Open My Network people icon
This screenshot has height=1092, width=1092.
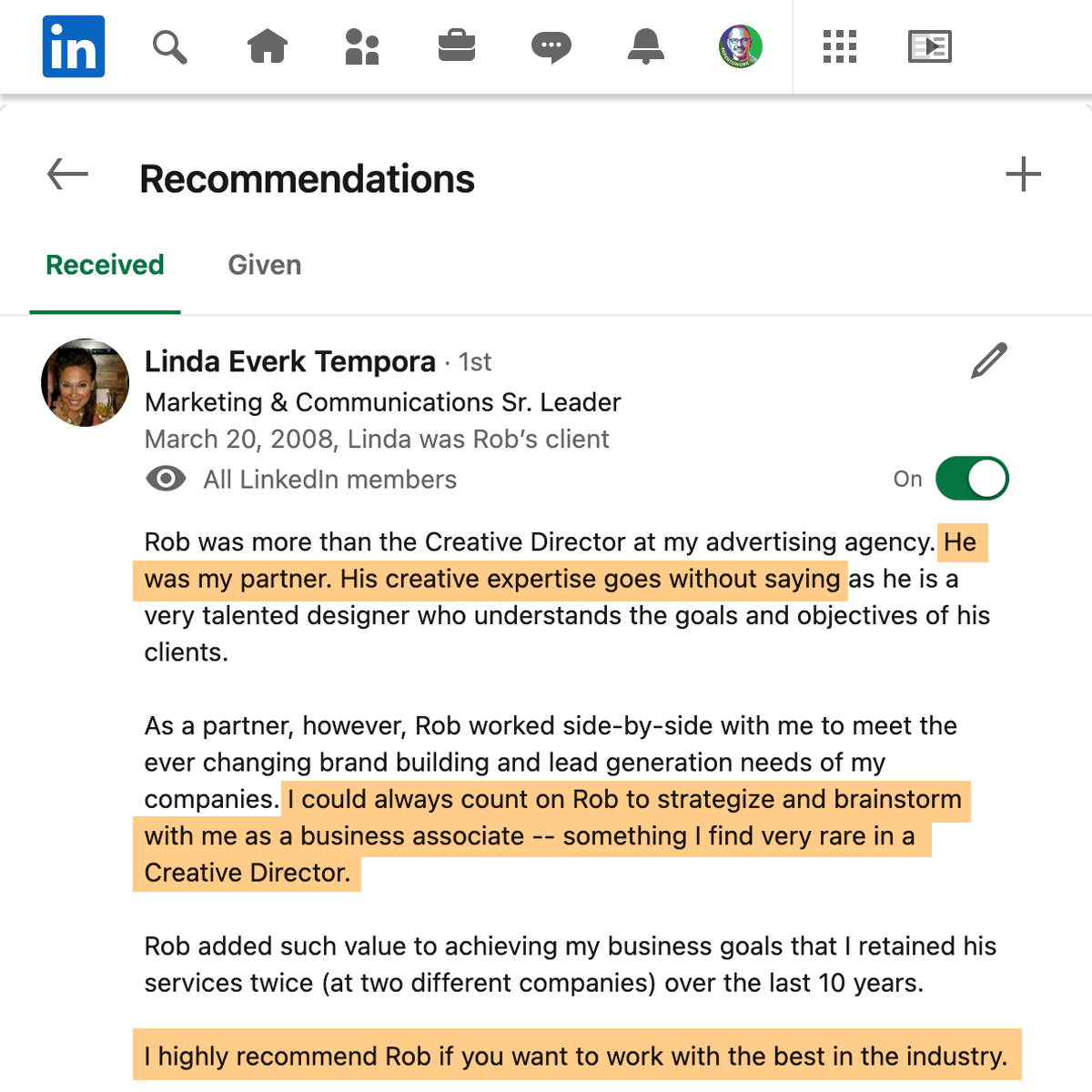click(362, 46)
